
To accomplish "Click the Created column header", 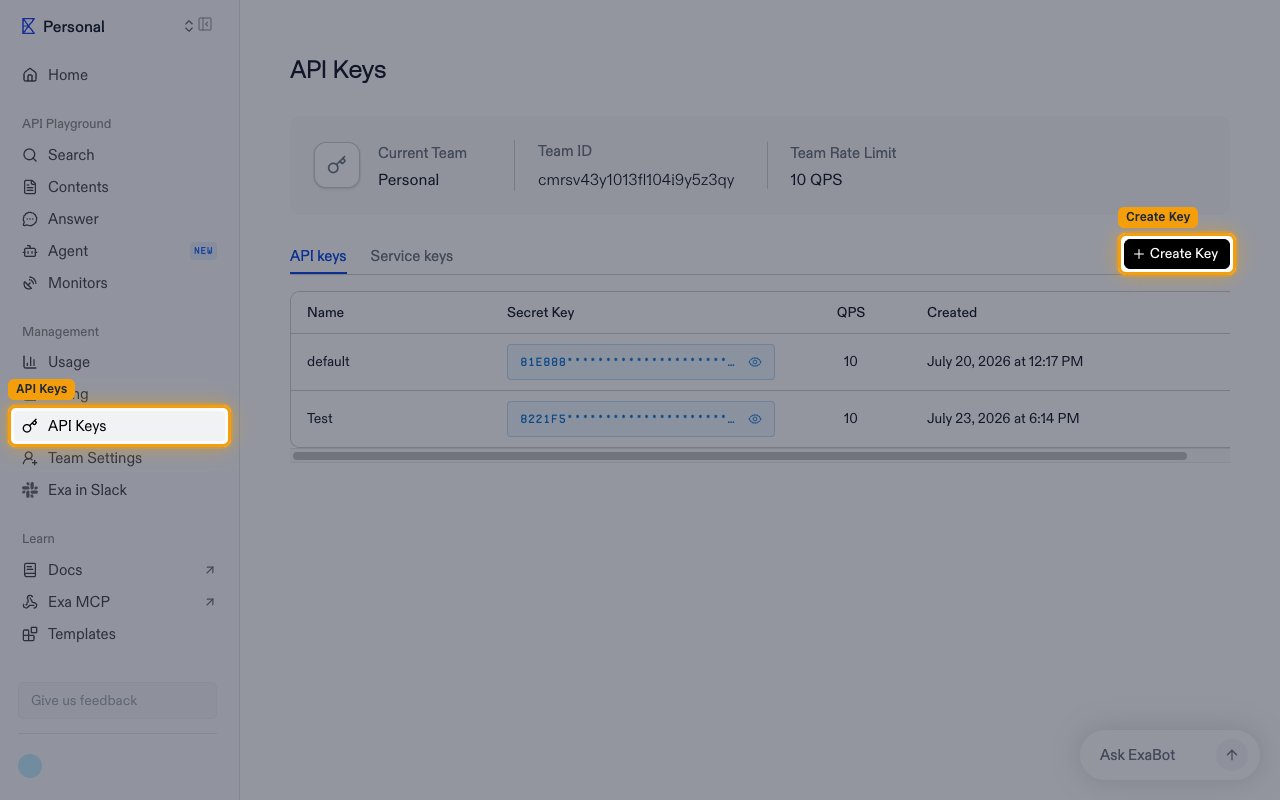I will [x=952, y=312].
